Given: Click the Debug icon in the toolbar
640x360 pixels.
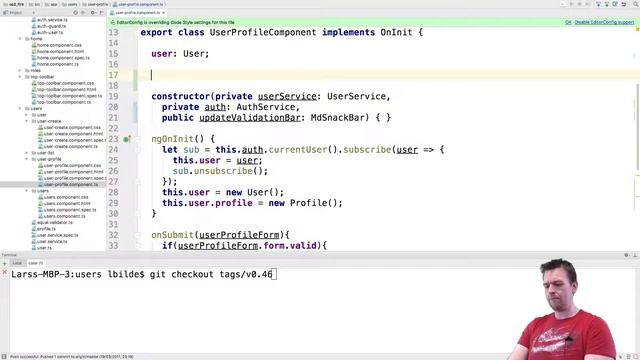Looking at the screenshot, I should (x=580, y=4).
